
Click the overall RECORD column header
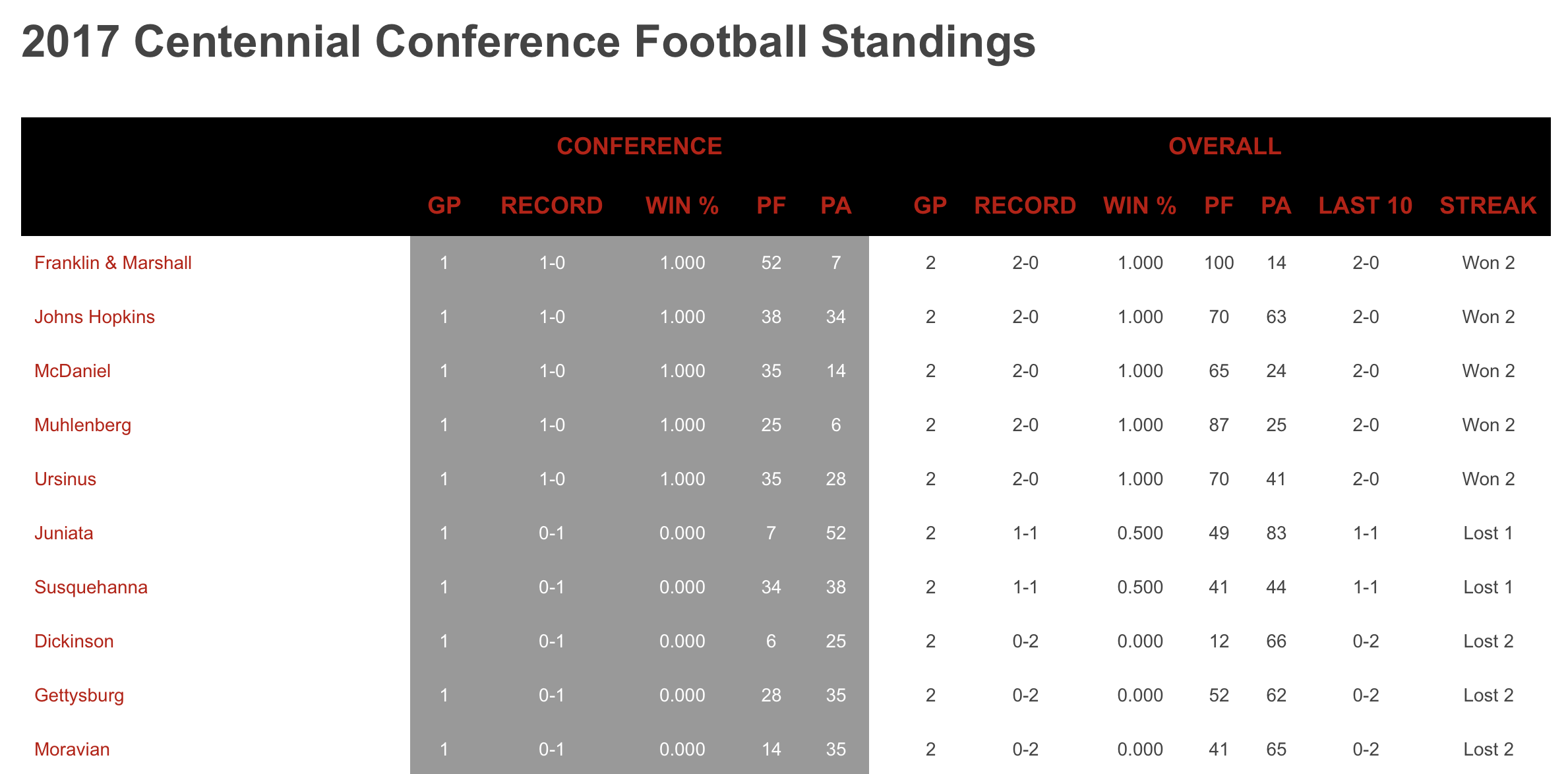(x=1025, y=206)
